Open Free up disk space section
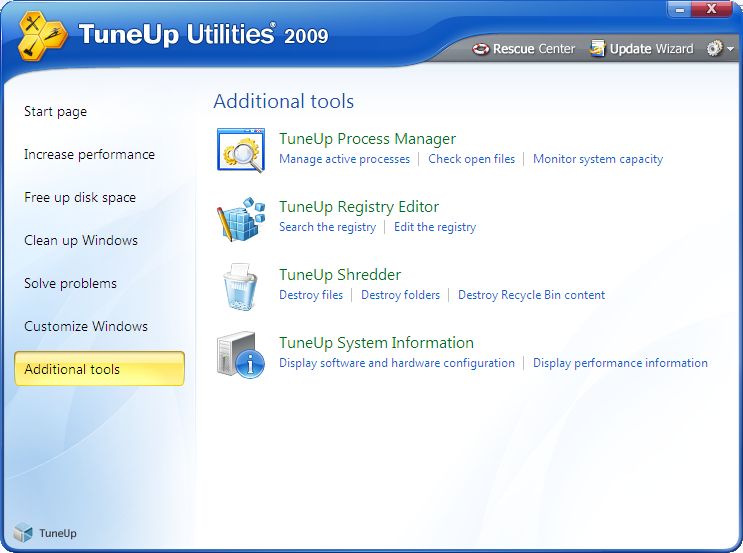Image resolution: width=743 pixels, height=553 pixels. 80,198
